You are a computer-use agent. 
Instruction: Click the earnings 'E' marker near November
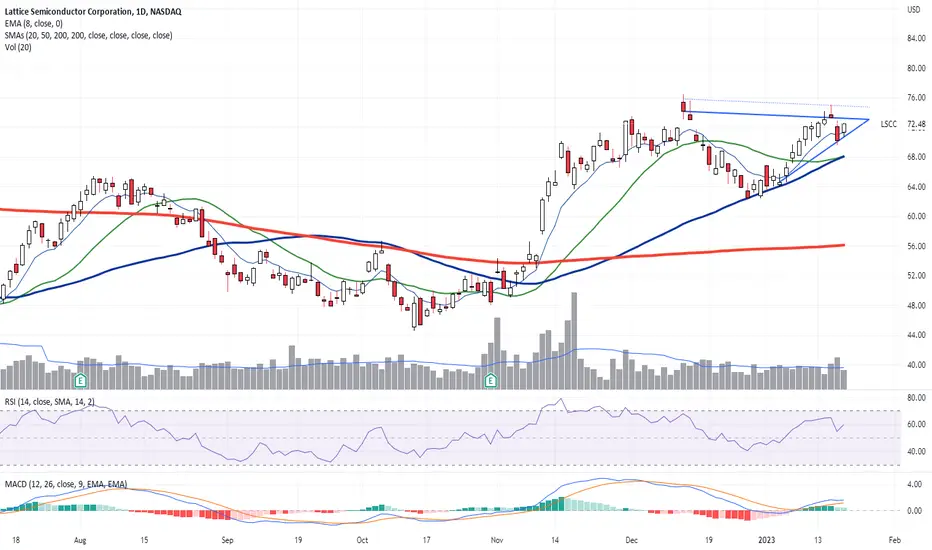[x=491, y=381]
